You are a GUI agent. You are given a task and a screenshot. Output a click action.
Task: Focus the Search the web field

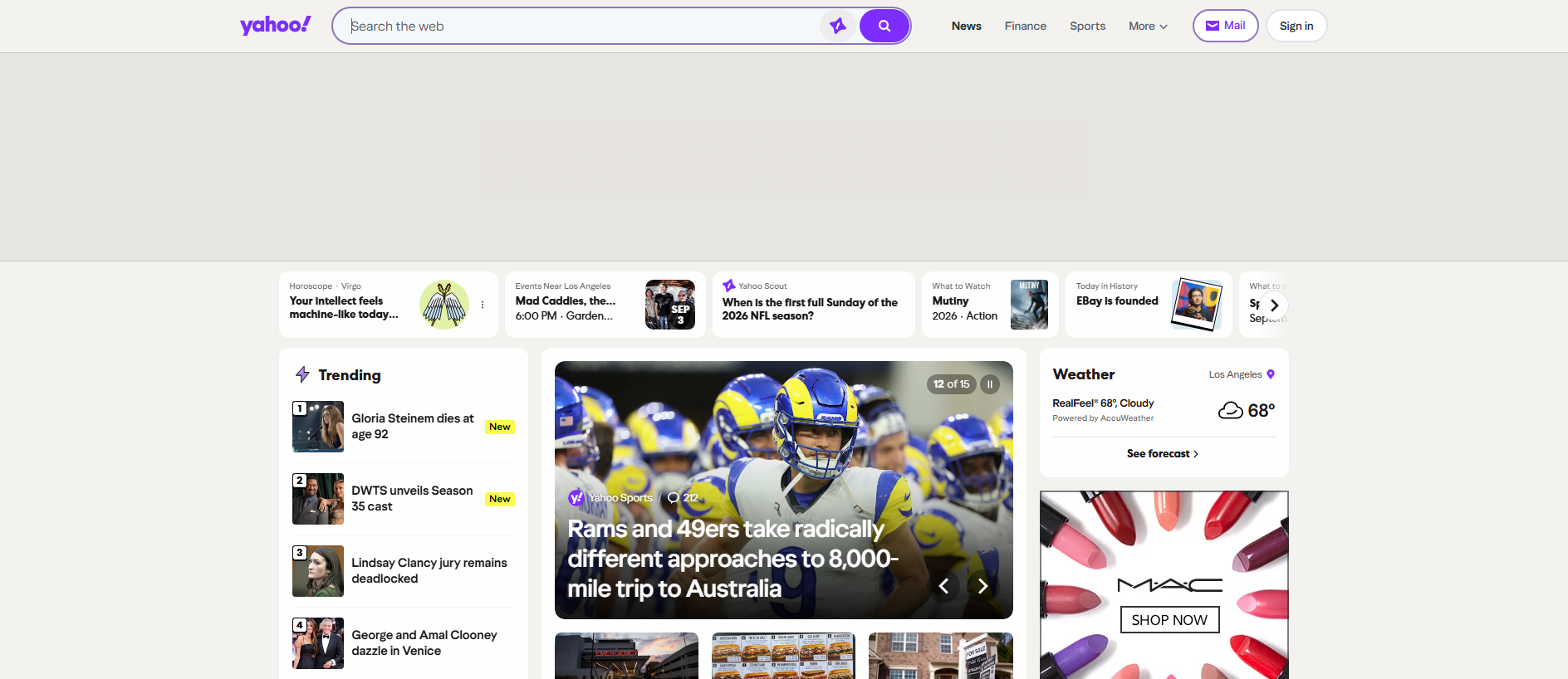point(581,26)
